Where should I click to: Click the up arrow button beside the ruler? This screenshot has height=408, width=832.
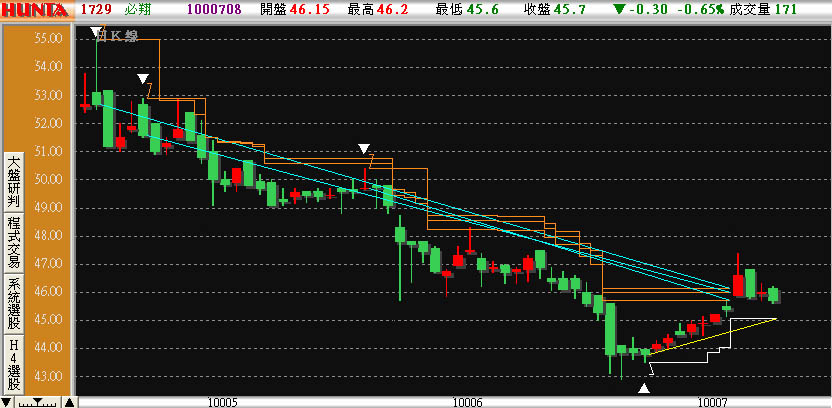68,402
